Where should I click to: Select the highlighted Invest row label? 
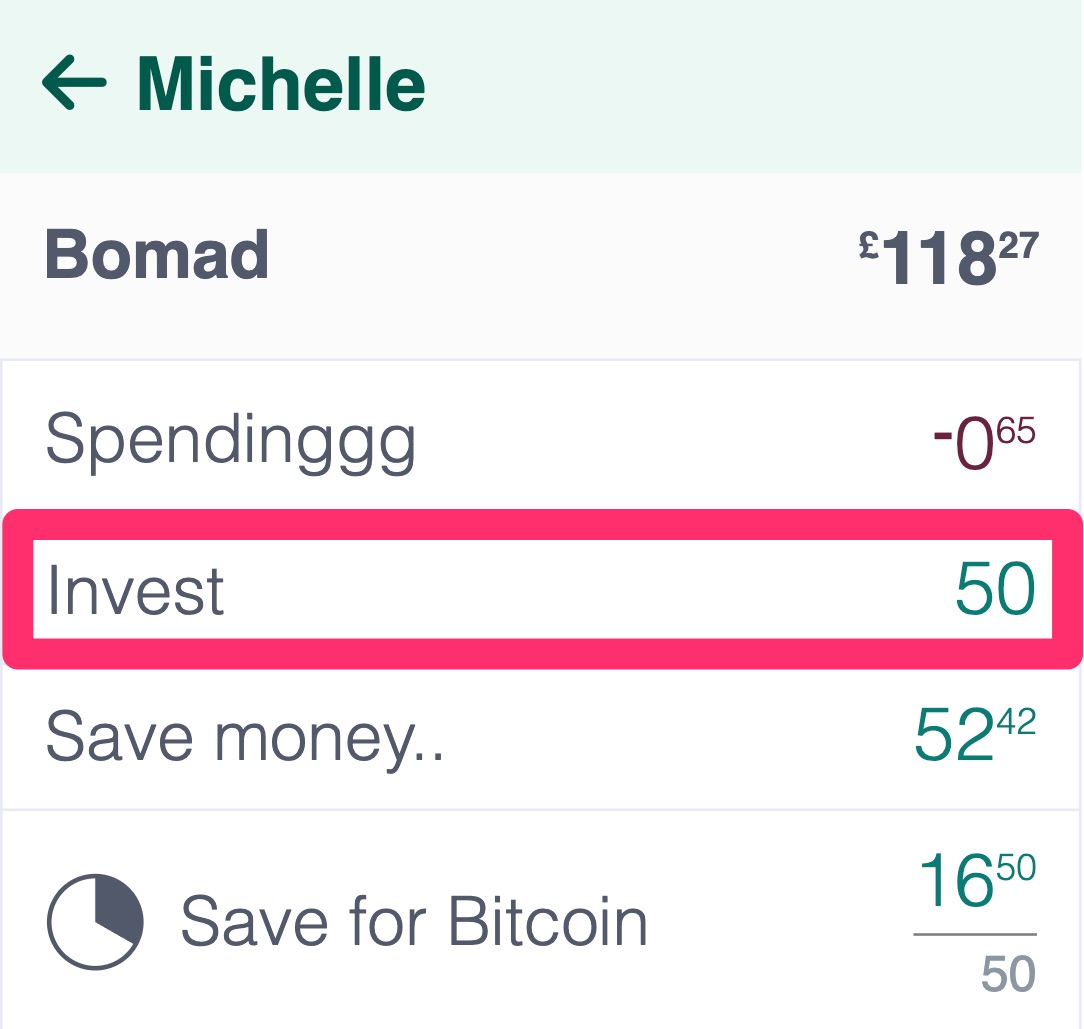[136, 590]
